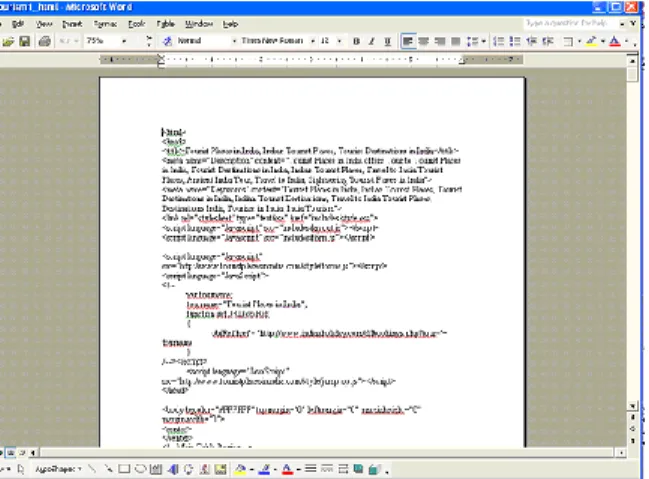This screenshot has height=479, width=649.
Task: Click the Print icon in toolbar
Action: pos(44,41)
